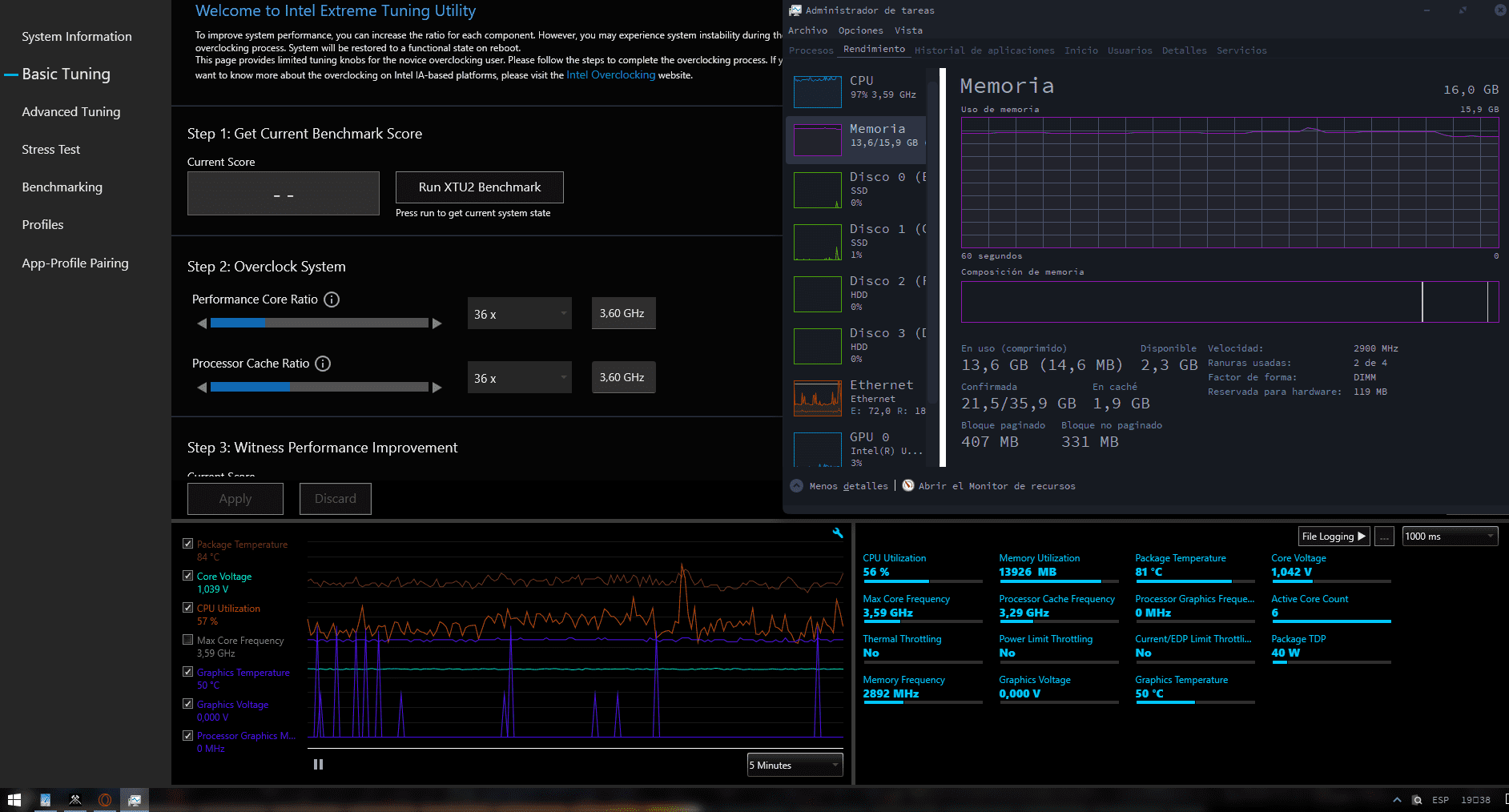Pause the monitoring graph
1509x812 pixels.
[x=318, y=765]
